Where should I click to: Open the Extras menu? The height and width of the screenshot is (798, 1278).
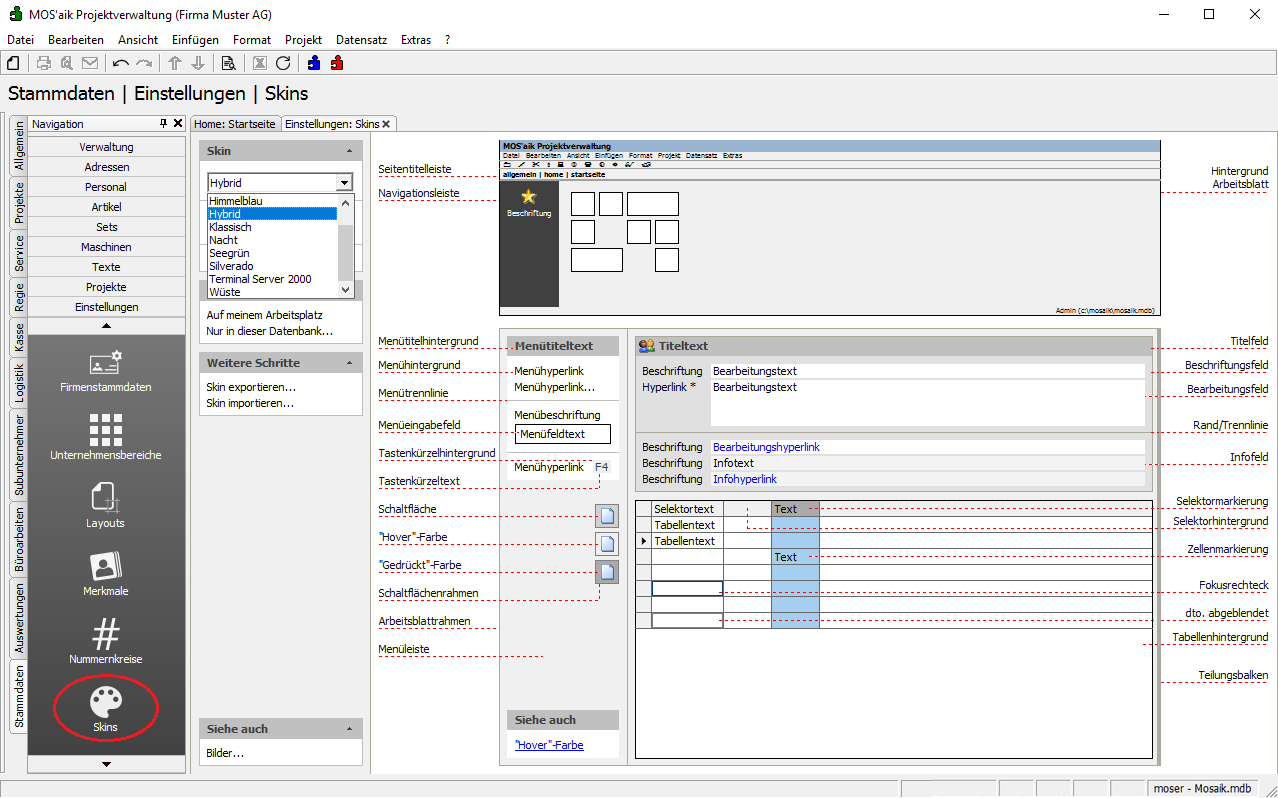(416, 40)
